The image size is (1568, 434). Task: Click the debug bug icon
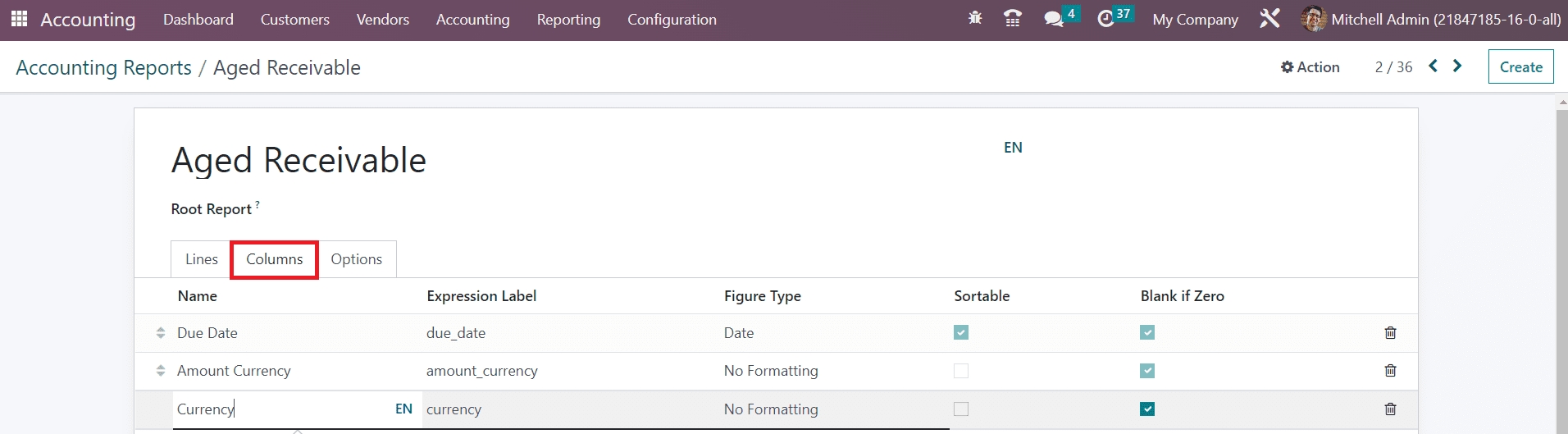(x=975, y=18)
